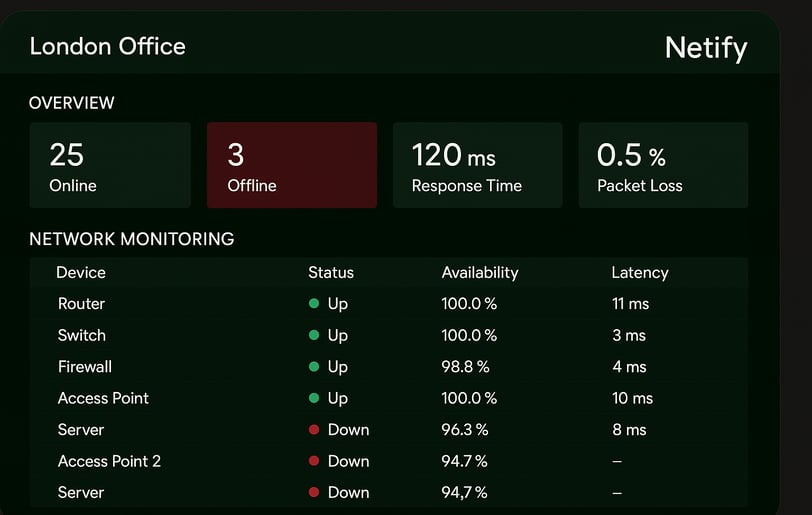
Task: Click the Netify logo
Action: (706, 49)
